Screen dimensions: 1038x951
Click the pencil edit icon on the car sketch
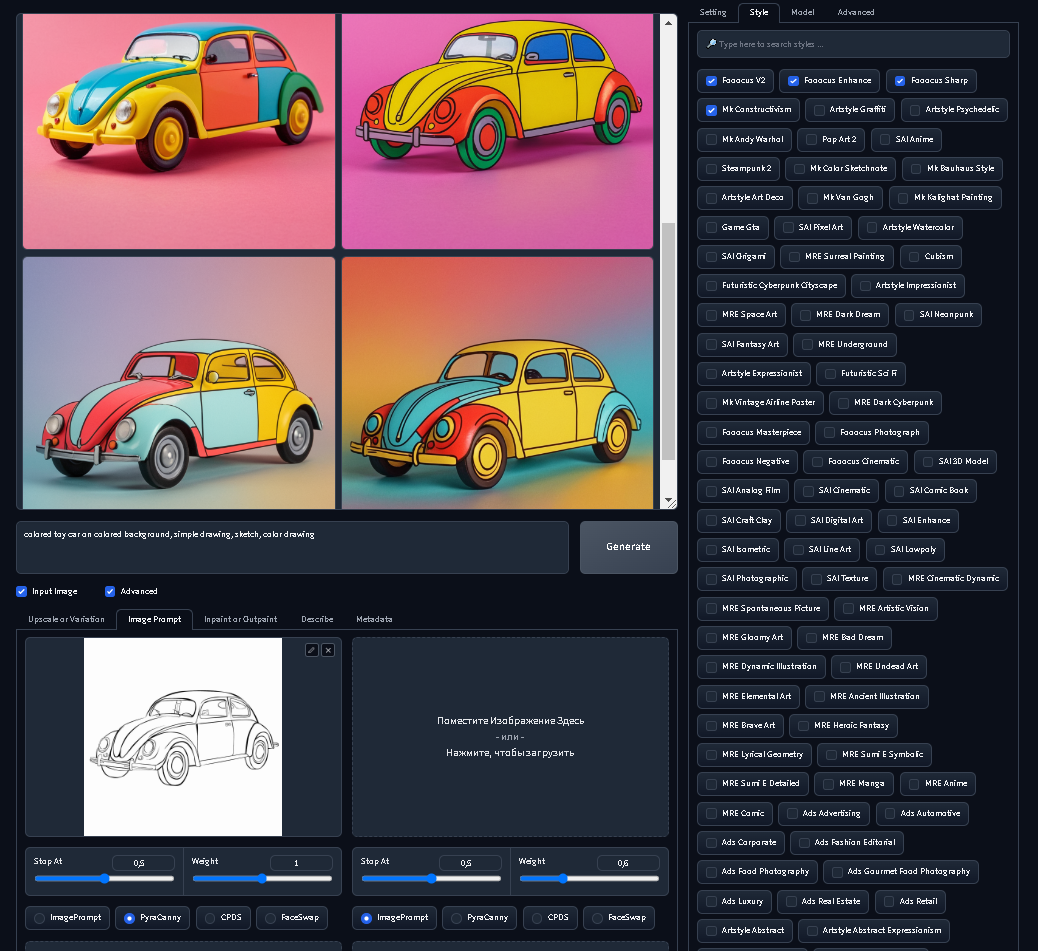click(x=312, y=650)
